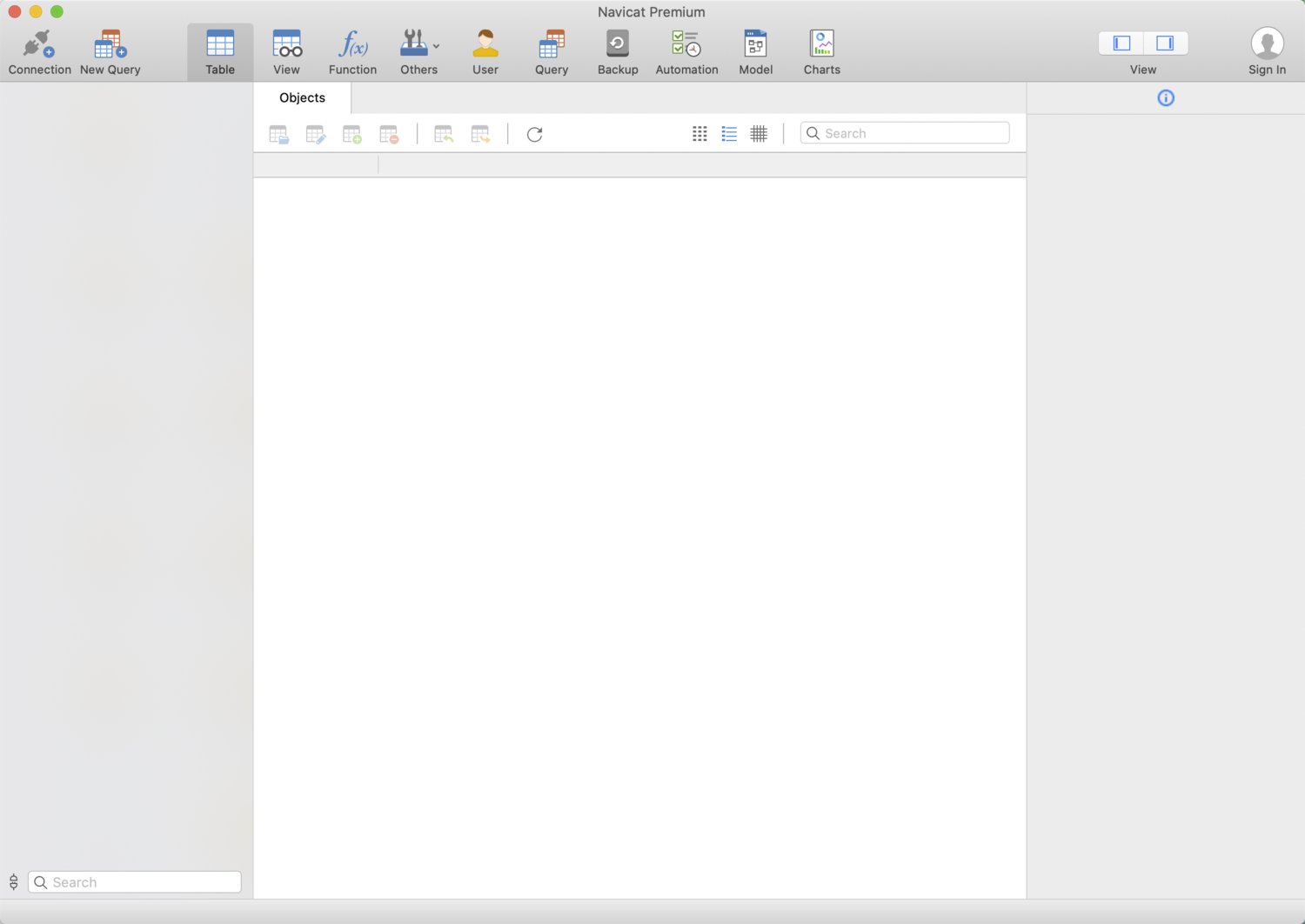
Task: Refresh the objects list
Action: pyautogui.click(x=535, y=134)
